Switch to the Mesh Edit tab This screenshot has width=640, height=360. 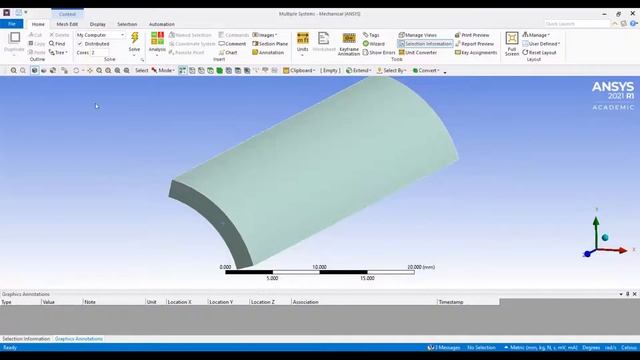point(67,24)
